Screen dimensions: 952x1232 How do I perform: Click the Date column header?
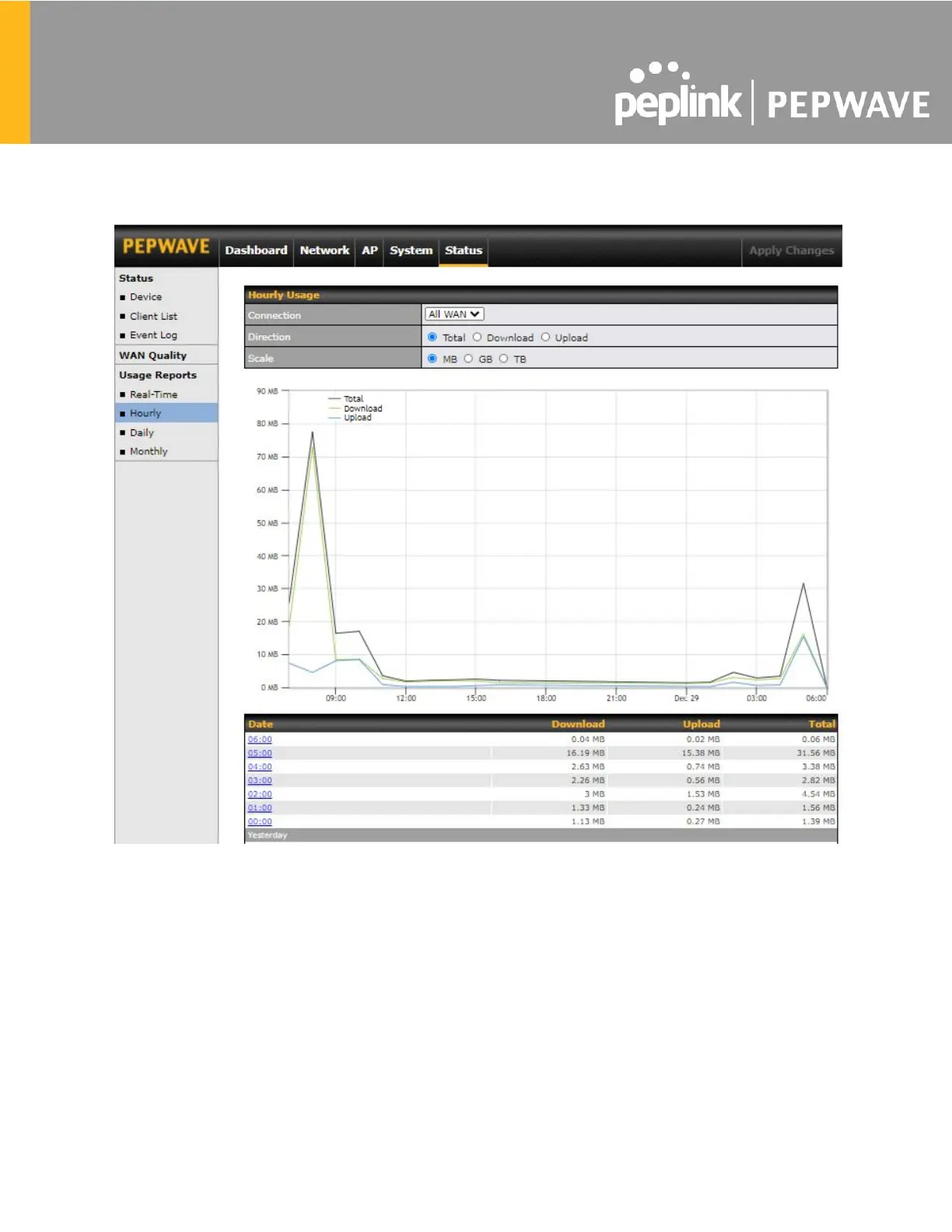261,724
